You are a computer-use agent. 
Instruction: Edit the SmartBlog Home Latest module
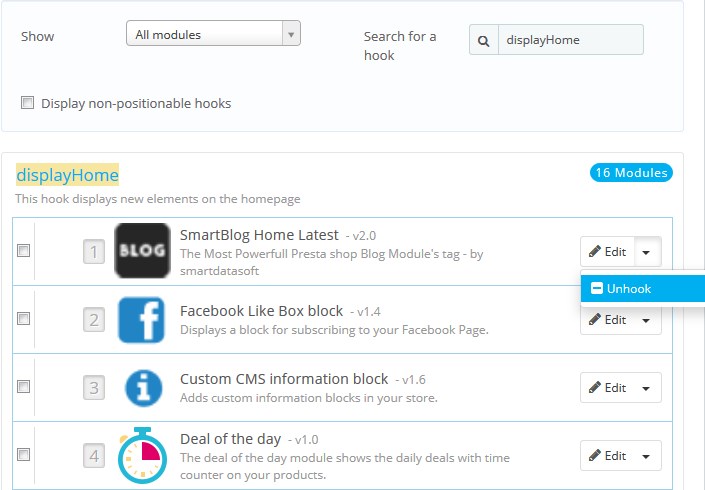(608, 252)
